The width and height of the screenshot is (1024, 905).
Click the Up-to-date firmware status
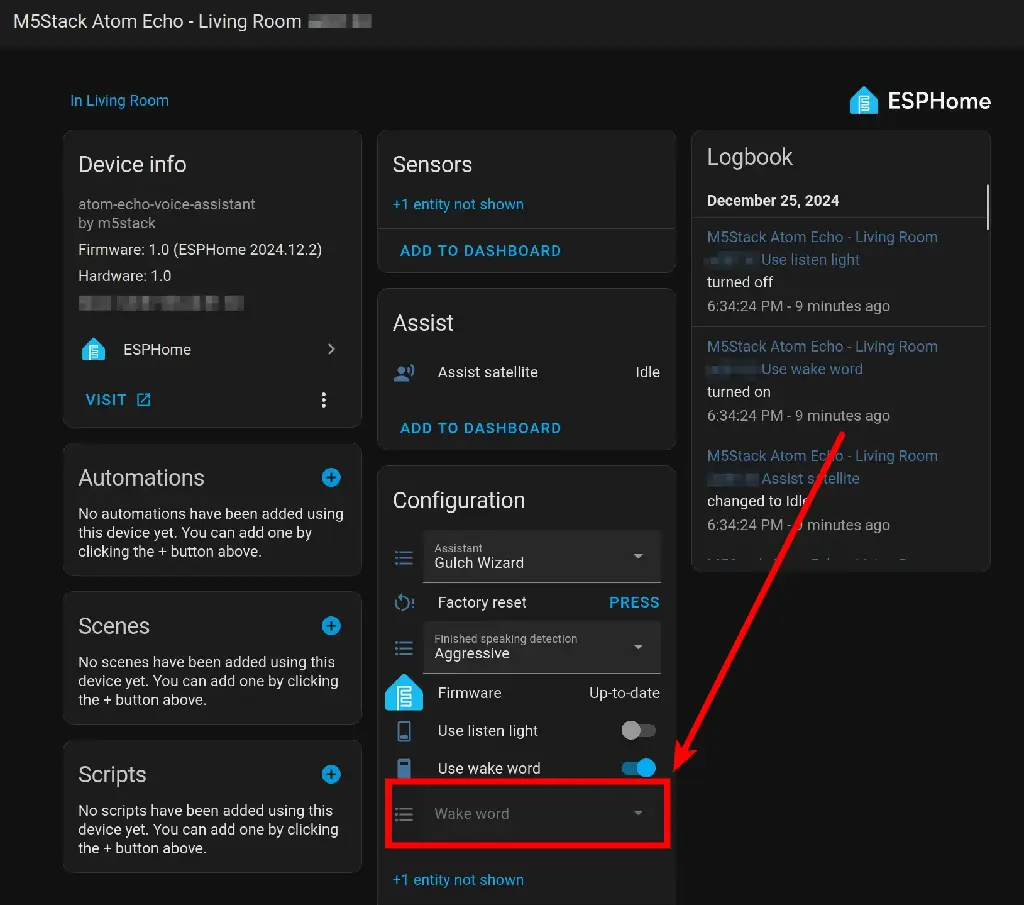pos(624,693)
